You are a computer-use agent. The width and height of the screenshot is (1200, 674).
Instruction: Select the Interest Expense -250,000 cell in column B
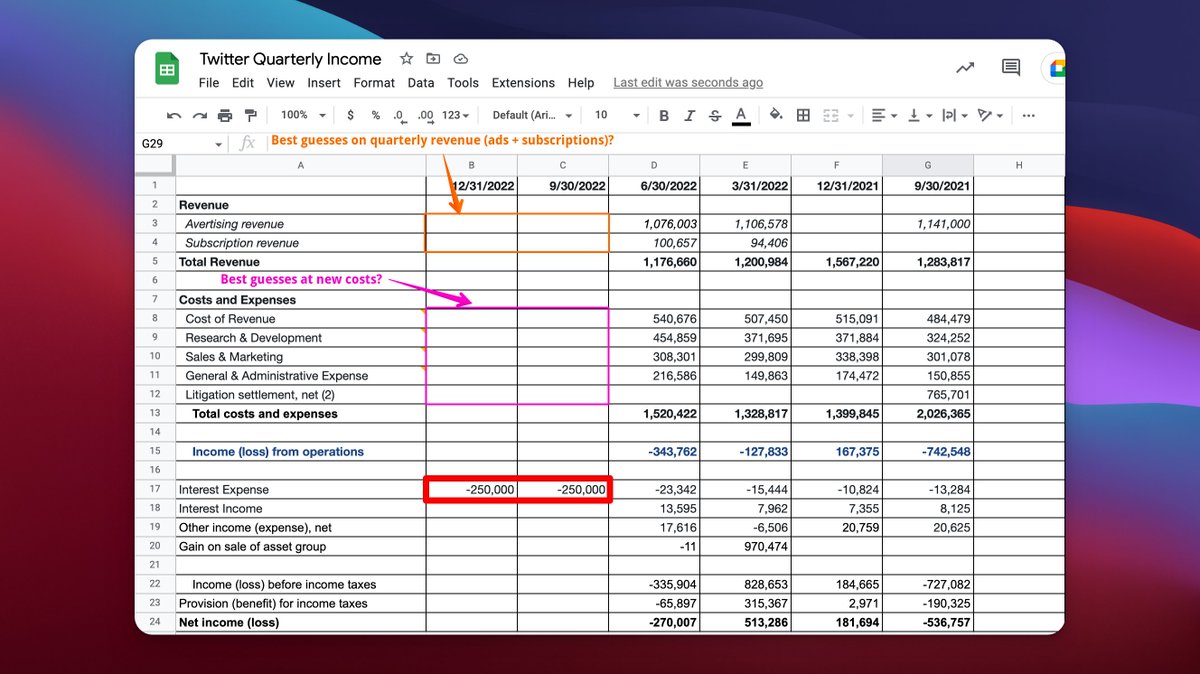[472, 490]
